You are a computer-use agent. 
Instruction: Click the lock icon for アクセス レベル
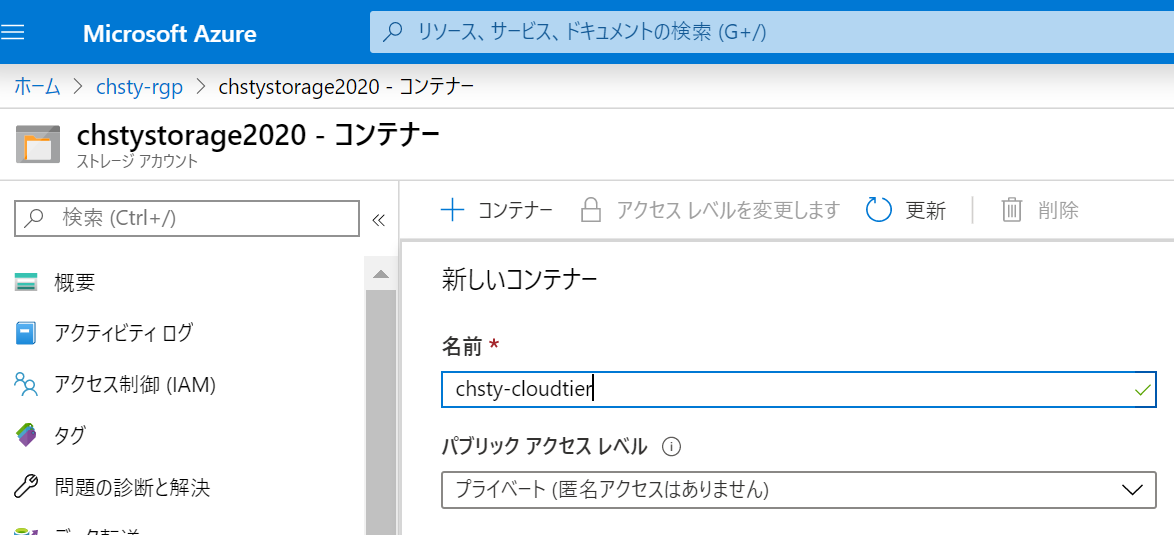point(591,210)
